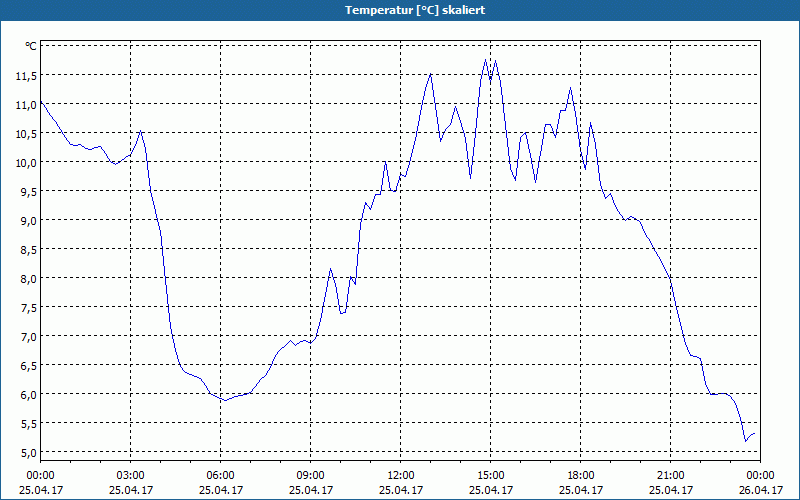Select the 7,0 y-axis value
800x500 pixels.
[28, 337]
